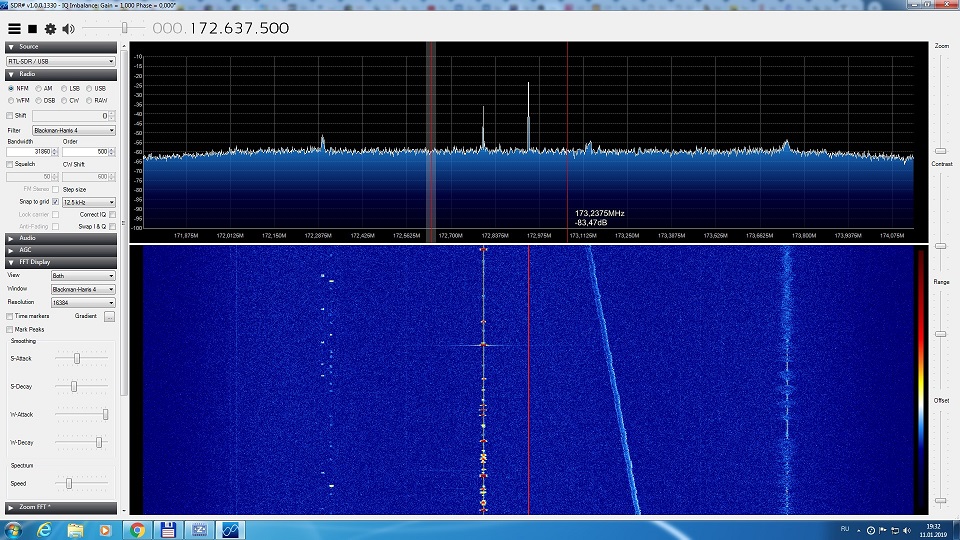This screenshot has height=540, width=960.
Task: Enable the Shift checkbox
Action: [10, 116]
